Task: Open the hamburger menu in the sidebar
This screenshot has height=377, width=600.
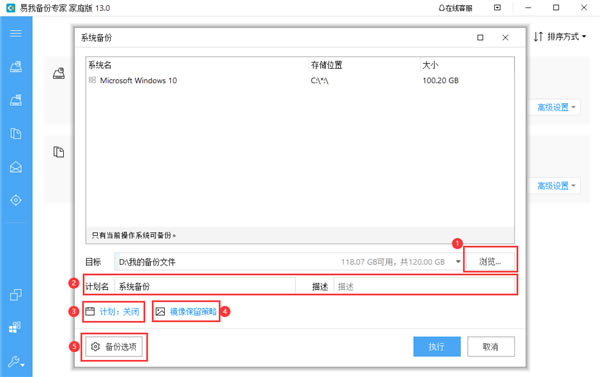Action: [16, 33]
